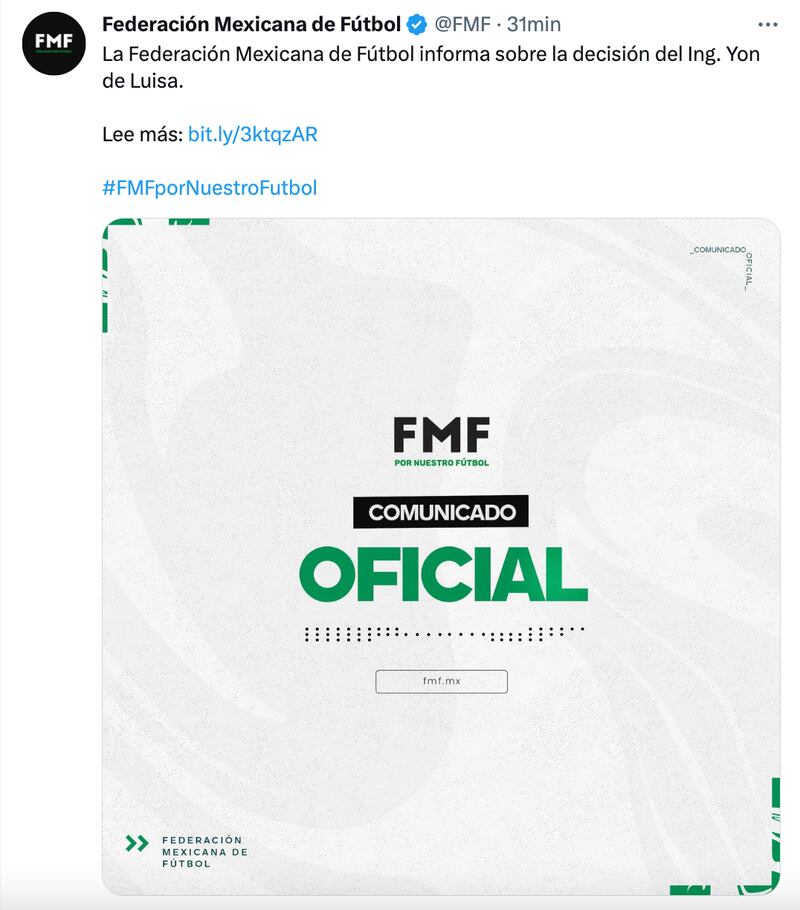The image size is (800, 910).
Task: Click the @FMF handle
Action: (x=462, y=24)
